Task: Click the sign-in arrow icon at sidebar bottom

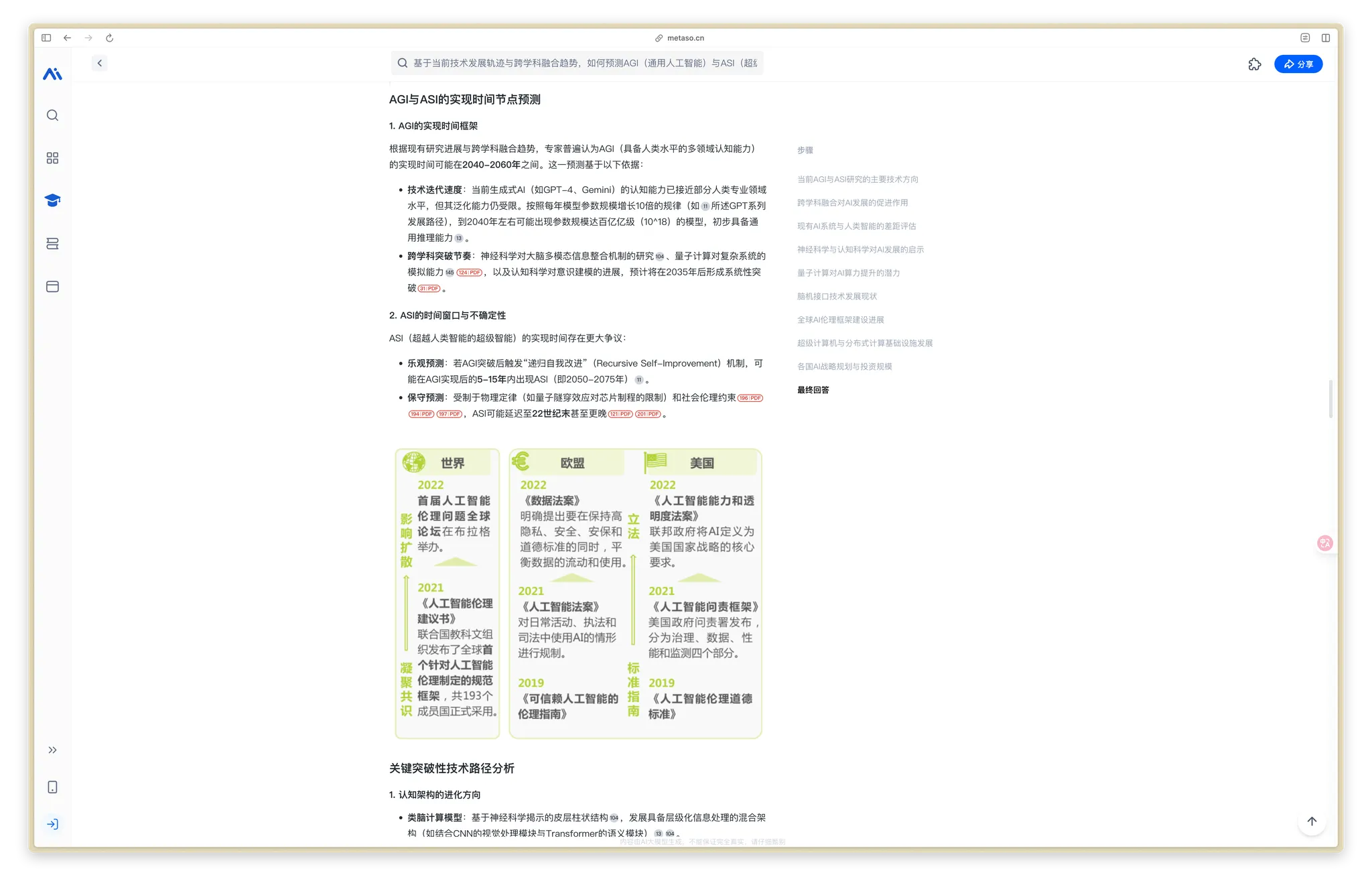Action: pos(52,824)
